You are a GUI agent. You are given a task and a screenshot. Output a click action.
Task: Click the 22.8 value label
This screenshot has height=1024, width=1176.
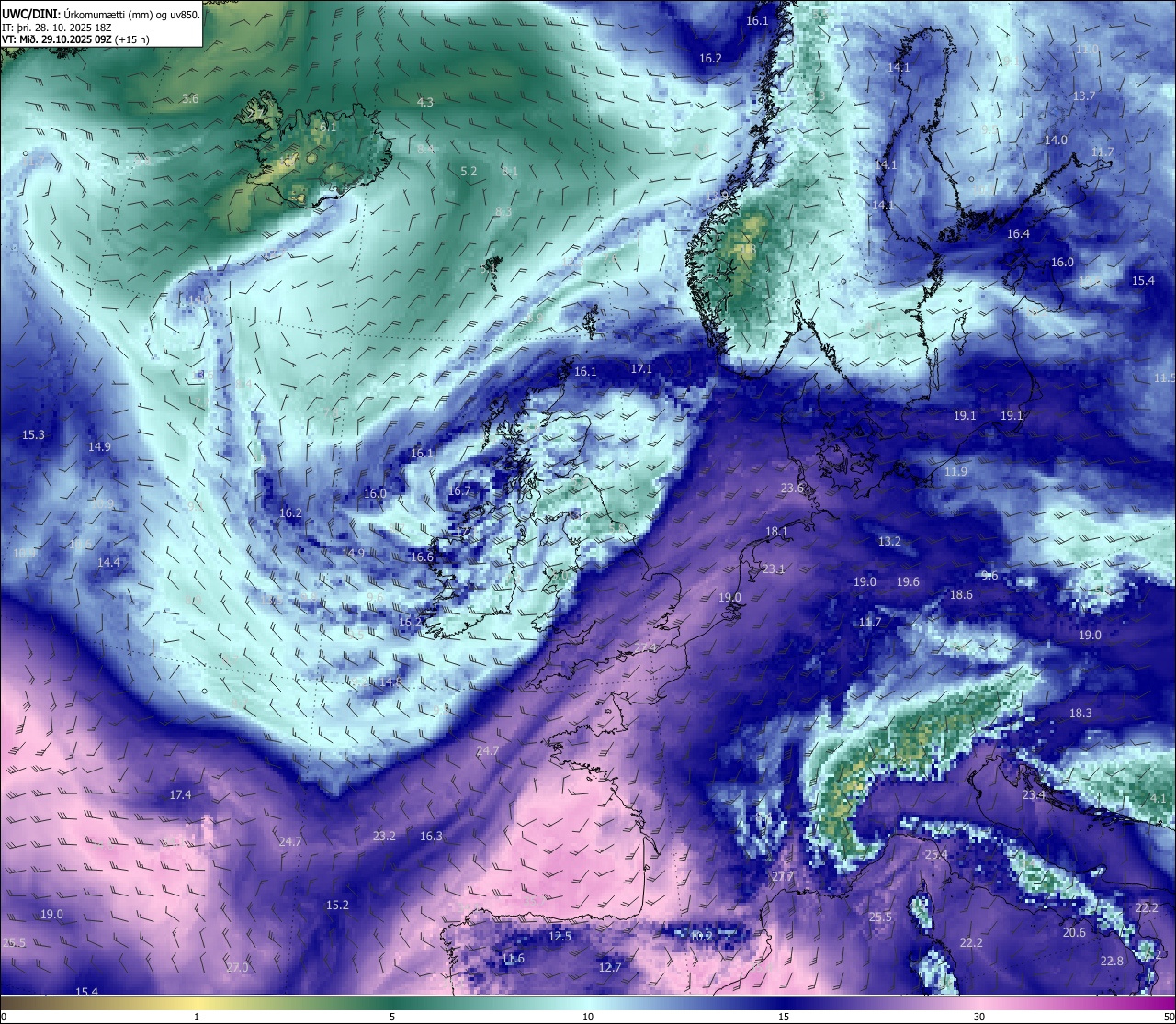[1112, 961]
